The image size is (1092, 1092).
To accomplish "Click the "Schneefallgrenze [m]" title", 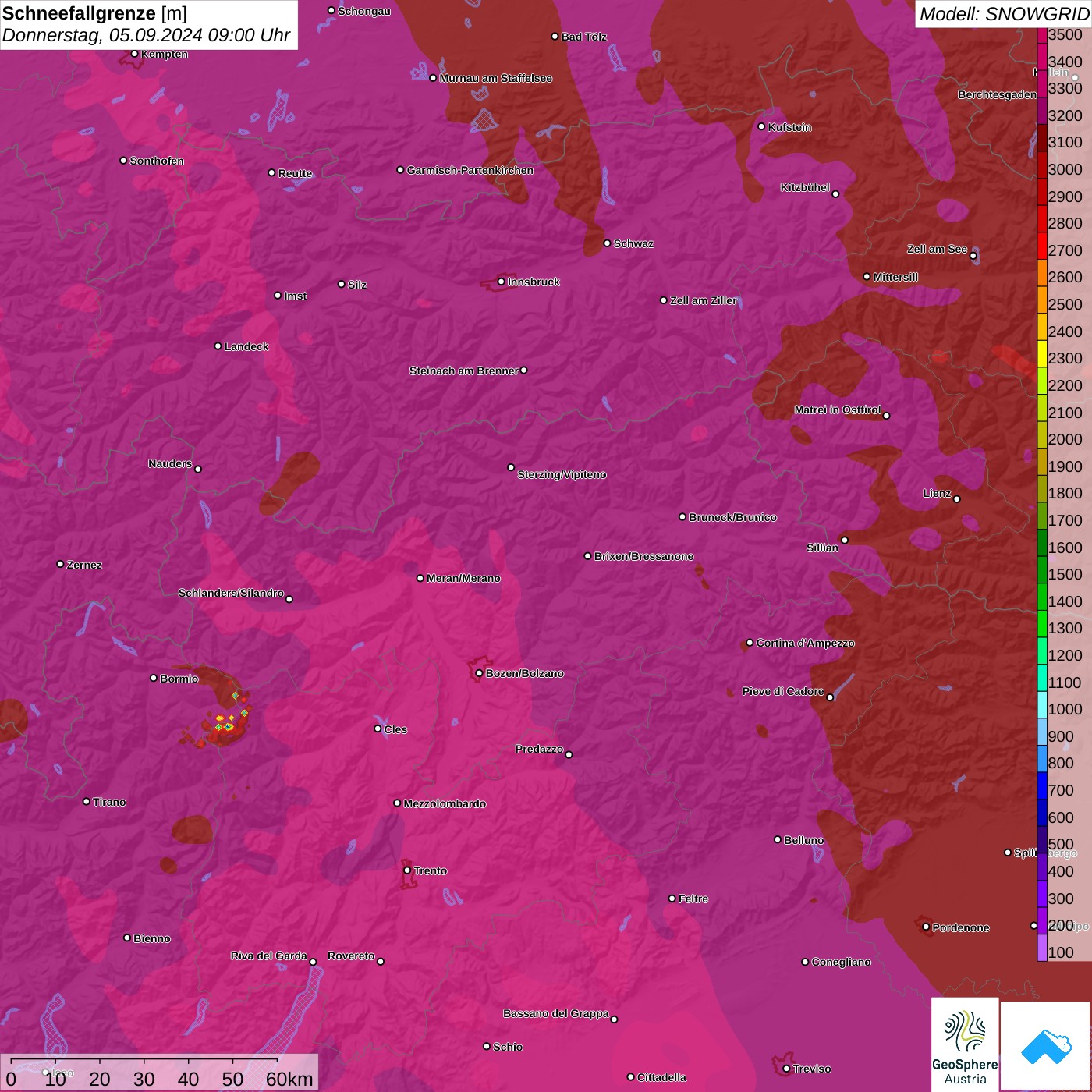I will [x=95, y=13].
